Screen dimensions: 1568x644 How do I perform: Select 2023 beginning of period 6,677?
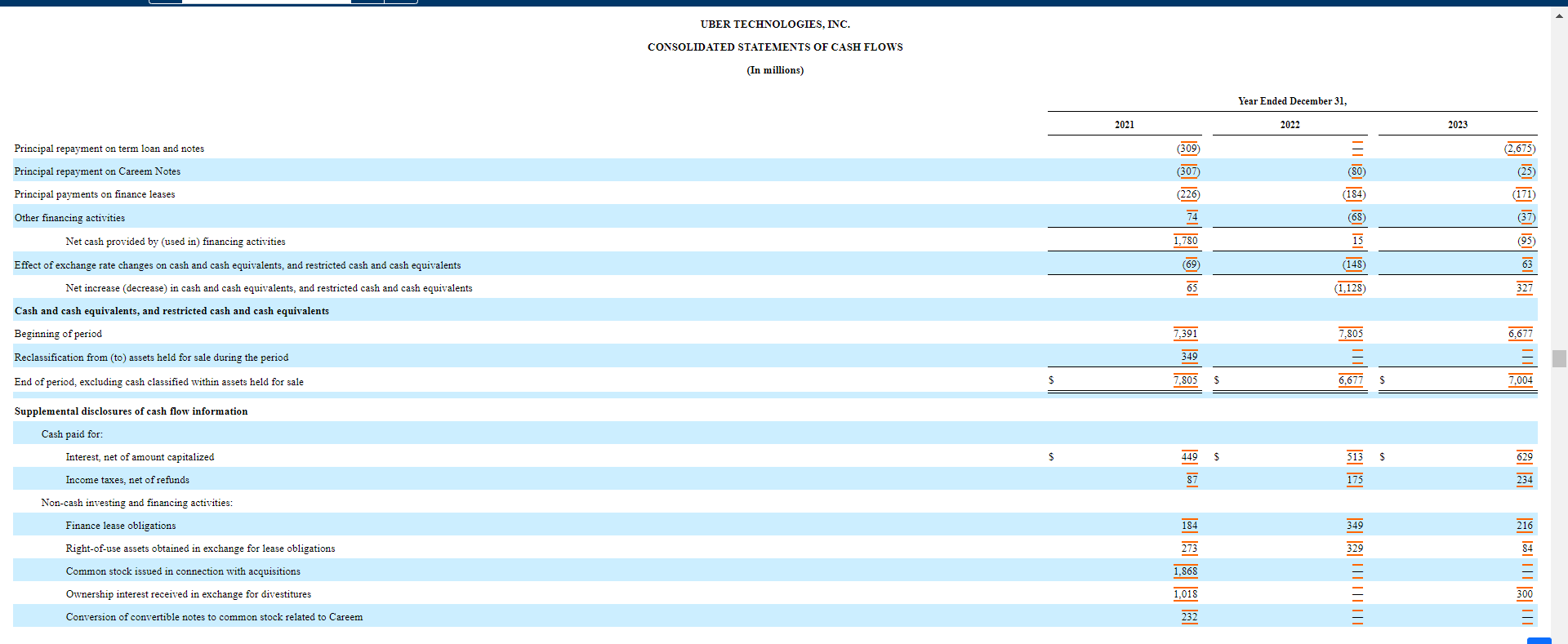click(1521, 334)
